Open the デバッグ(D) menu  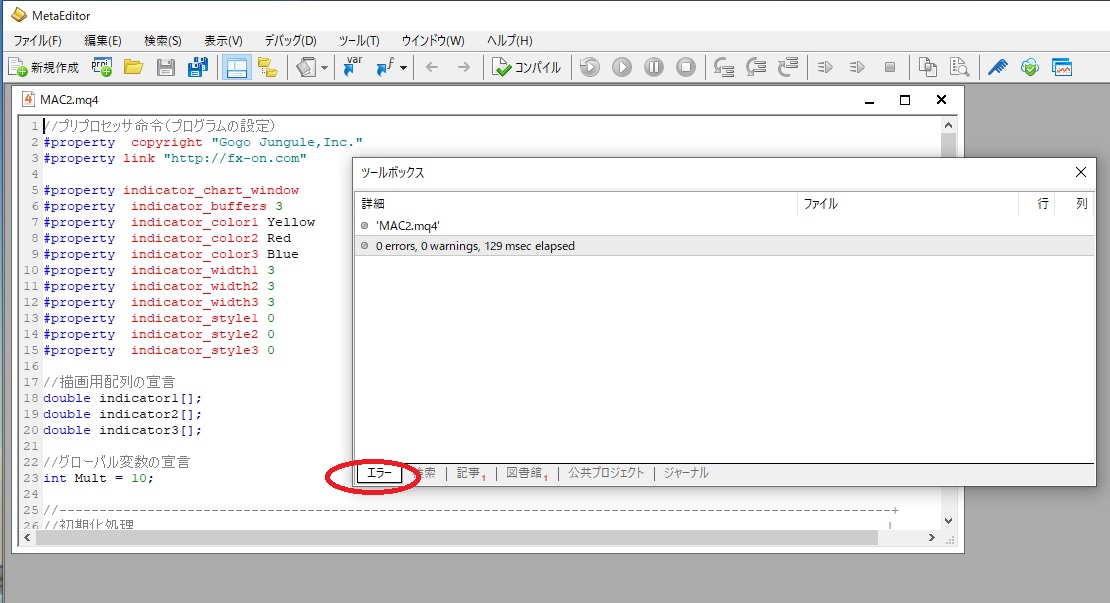pyautogui.click(x=290, y=41)
